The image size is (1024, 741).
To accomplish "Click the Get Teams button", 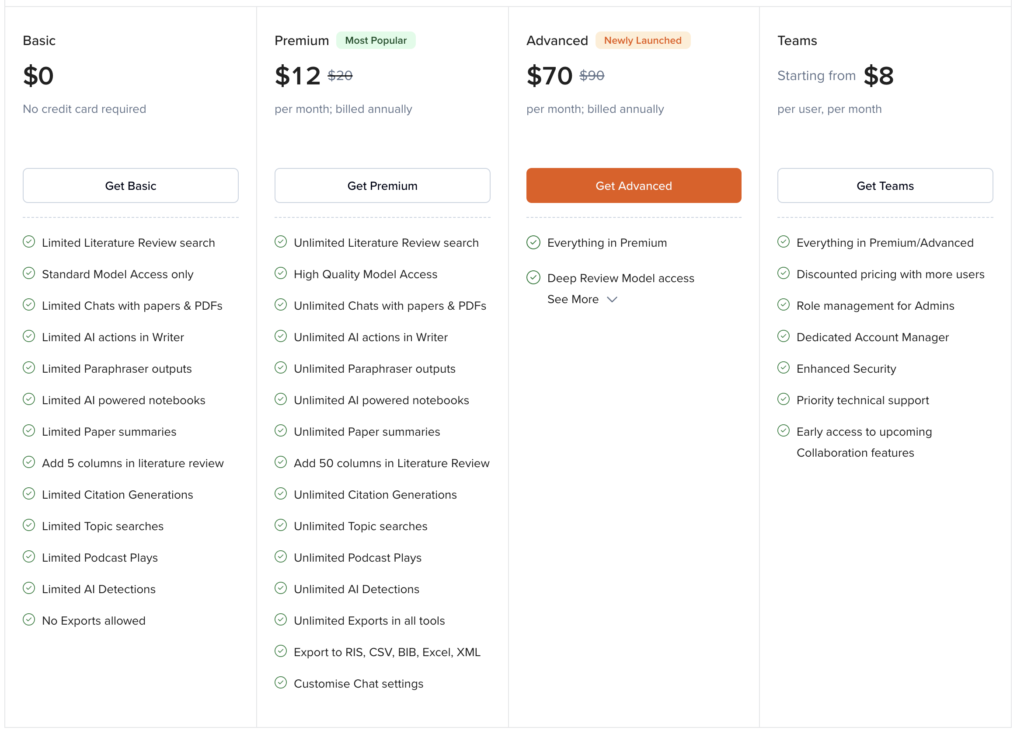I will pos(885,186).
